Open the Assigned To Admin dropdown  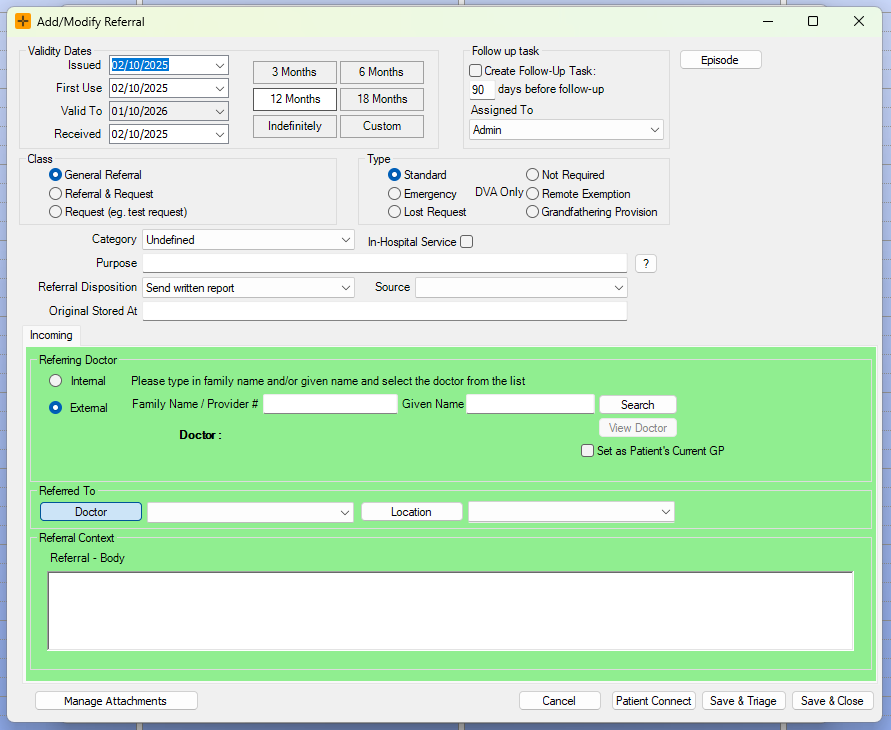[655, 130]
